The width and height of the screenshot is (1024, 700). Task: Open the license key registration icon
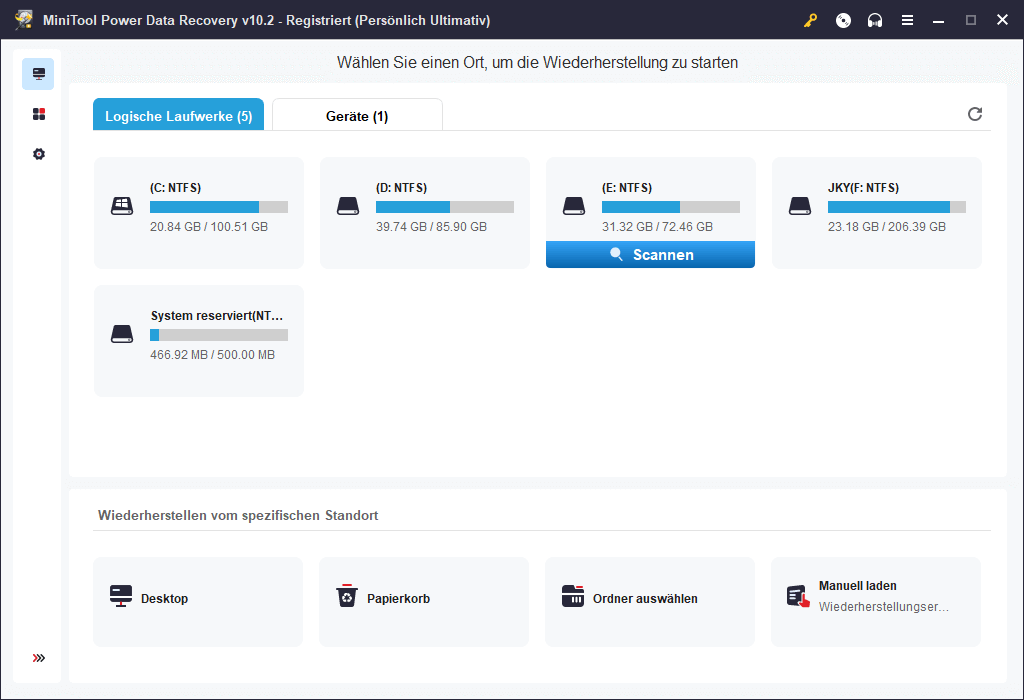[810, 20]
